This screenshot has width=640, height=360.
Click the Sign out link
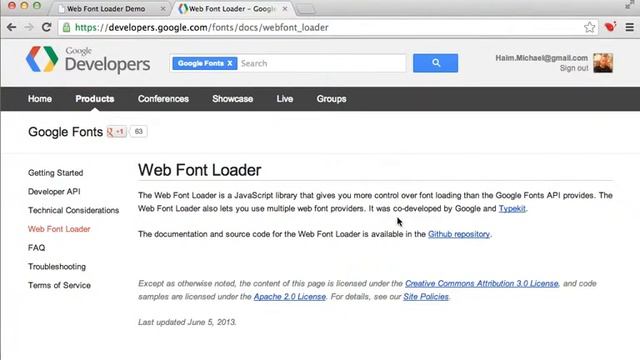pyautogui.click(x=574, y=68)
